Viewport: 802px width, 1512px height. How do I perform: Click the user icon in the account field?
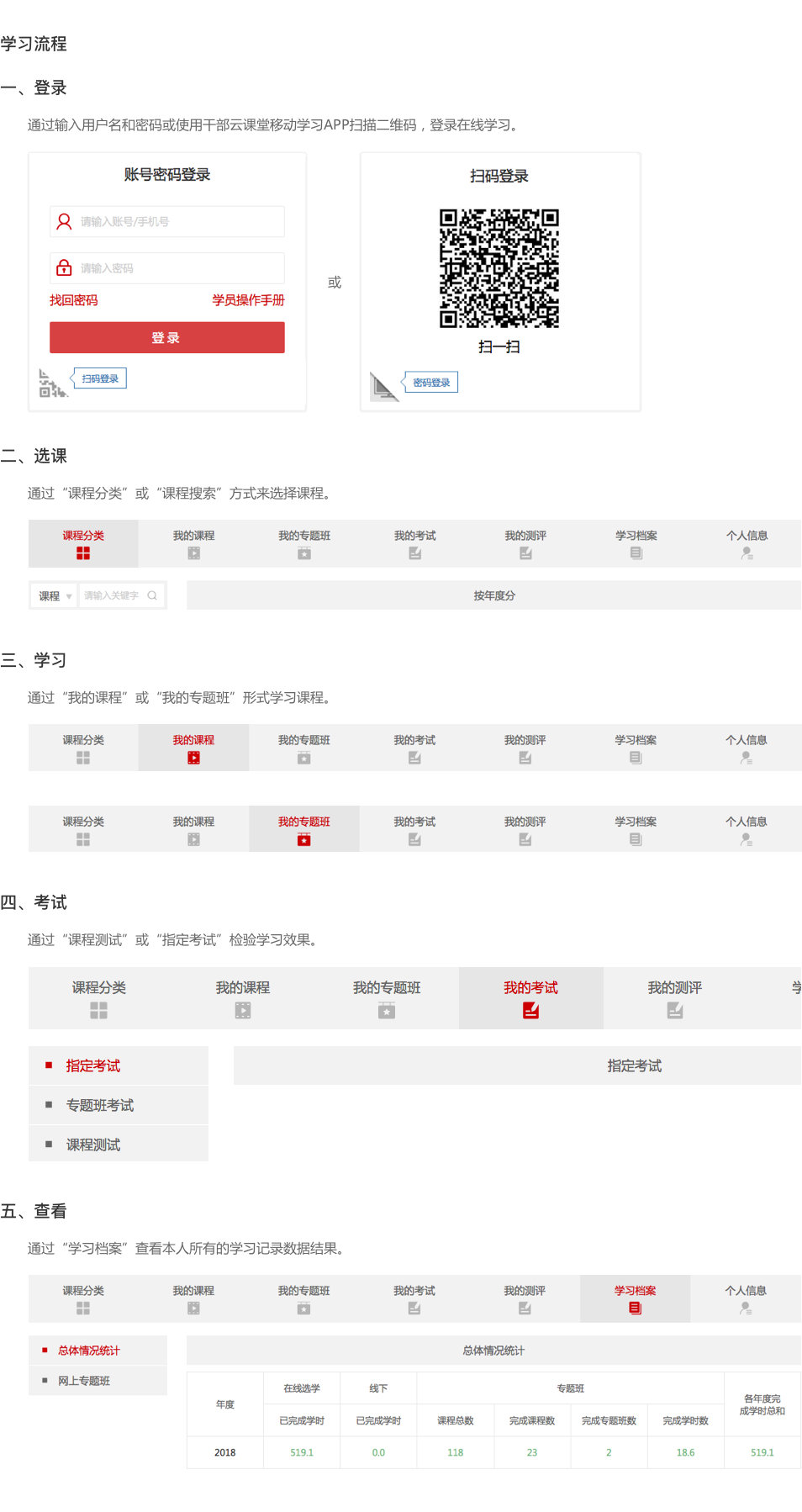point(64,221)
